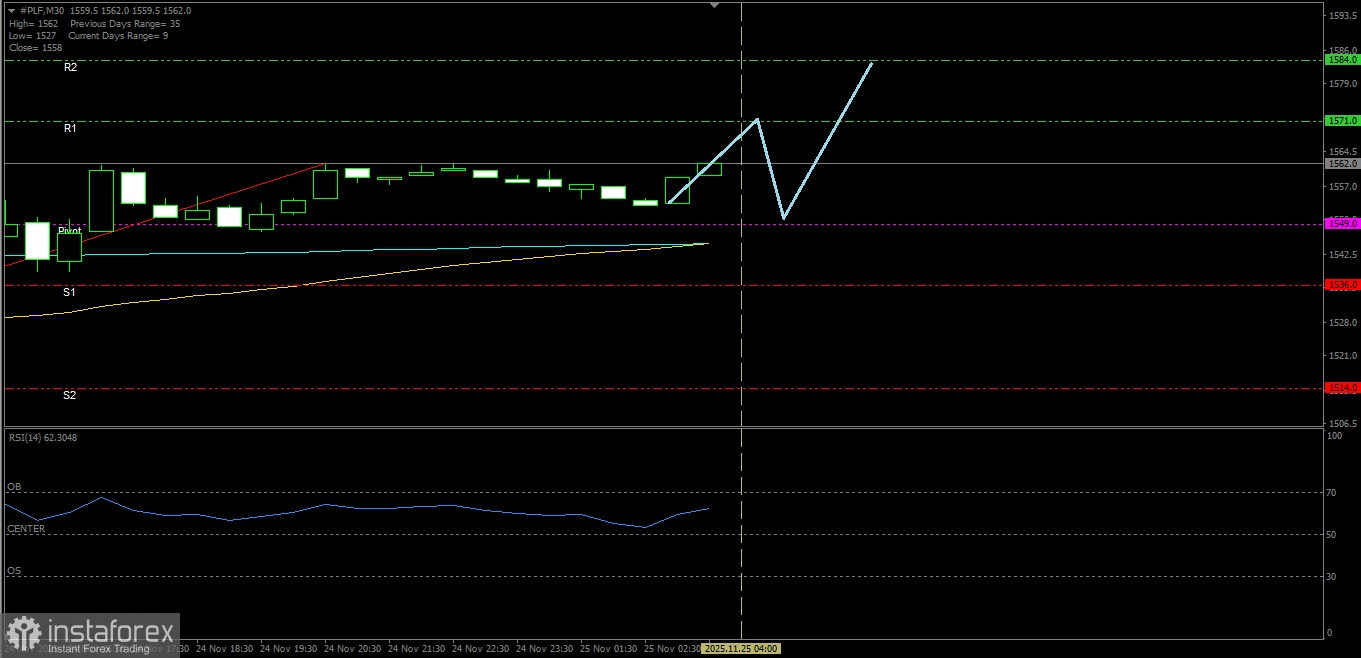Click the RSI(14) indicator label
The image size is (1361, 658).
pos(43,437)
